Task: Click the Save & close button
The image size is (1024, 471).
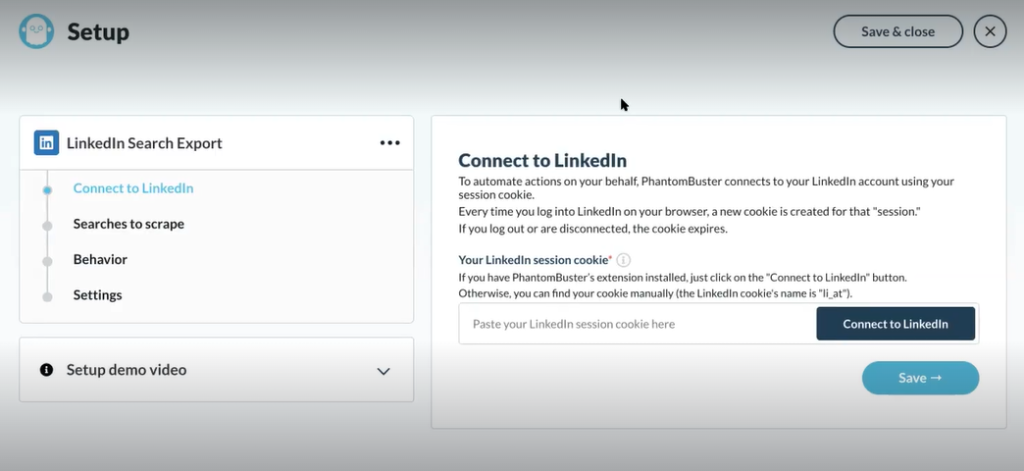Action: pyautogui.click(x=898, y=31)
